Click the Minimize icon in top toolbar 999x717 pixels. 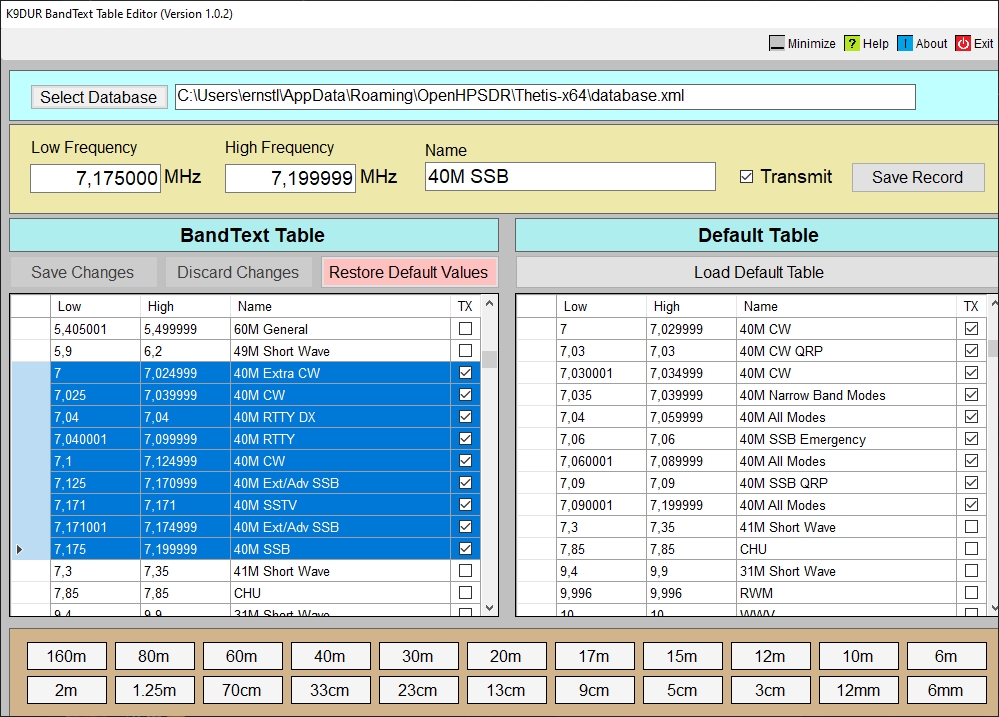pos(777,44)
